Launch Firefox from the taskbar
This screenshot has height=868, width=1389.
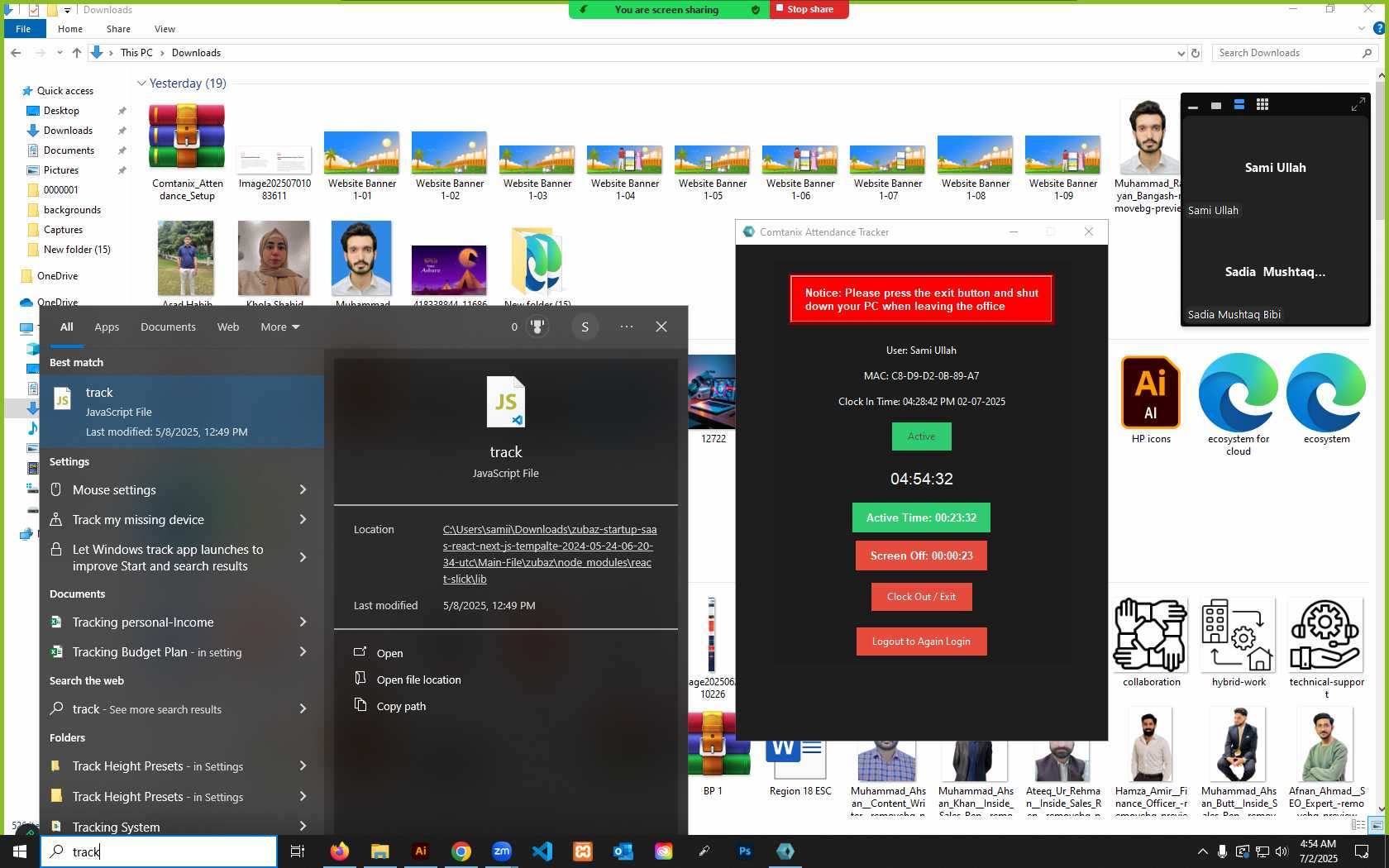coord(339,851)
